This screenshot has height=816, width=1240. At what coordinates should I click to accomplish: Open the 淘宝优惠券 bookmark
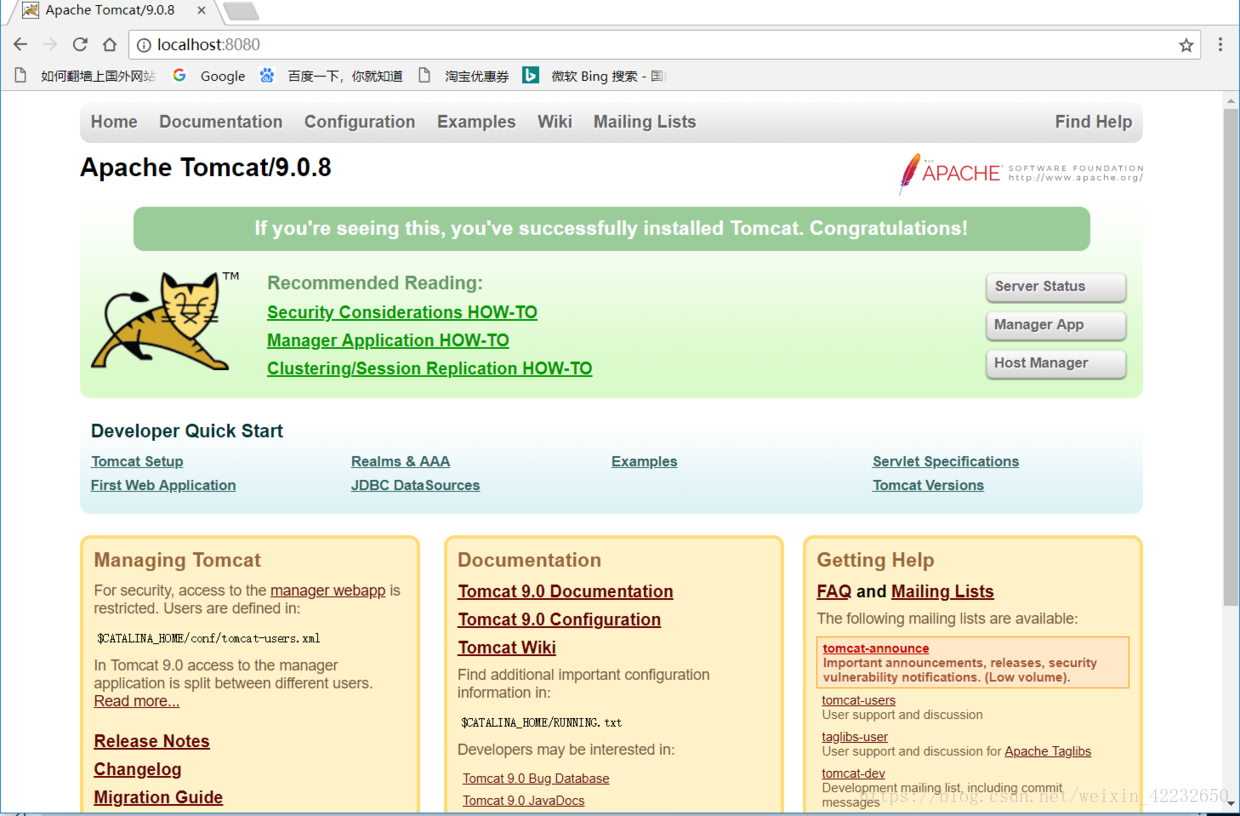tap(463, 75)
